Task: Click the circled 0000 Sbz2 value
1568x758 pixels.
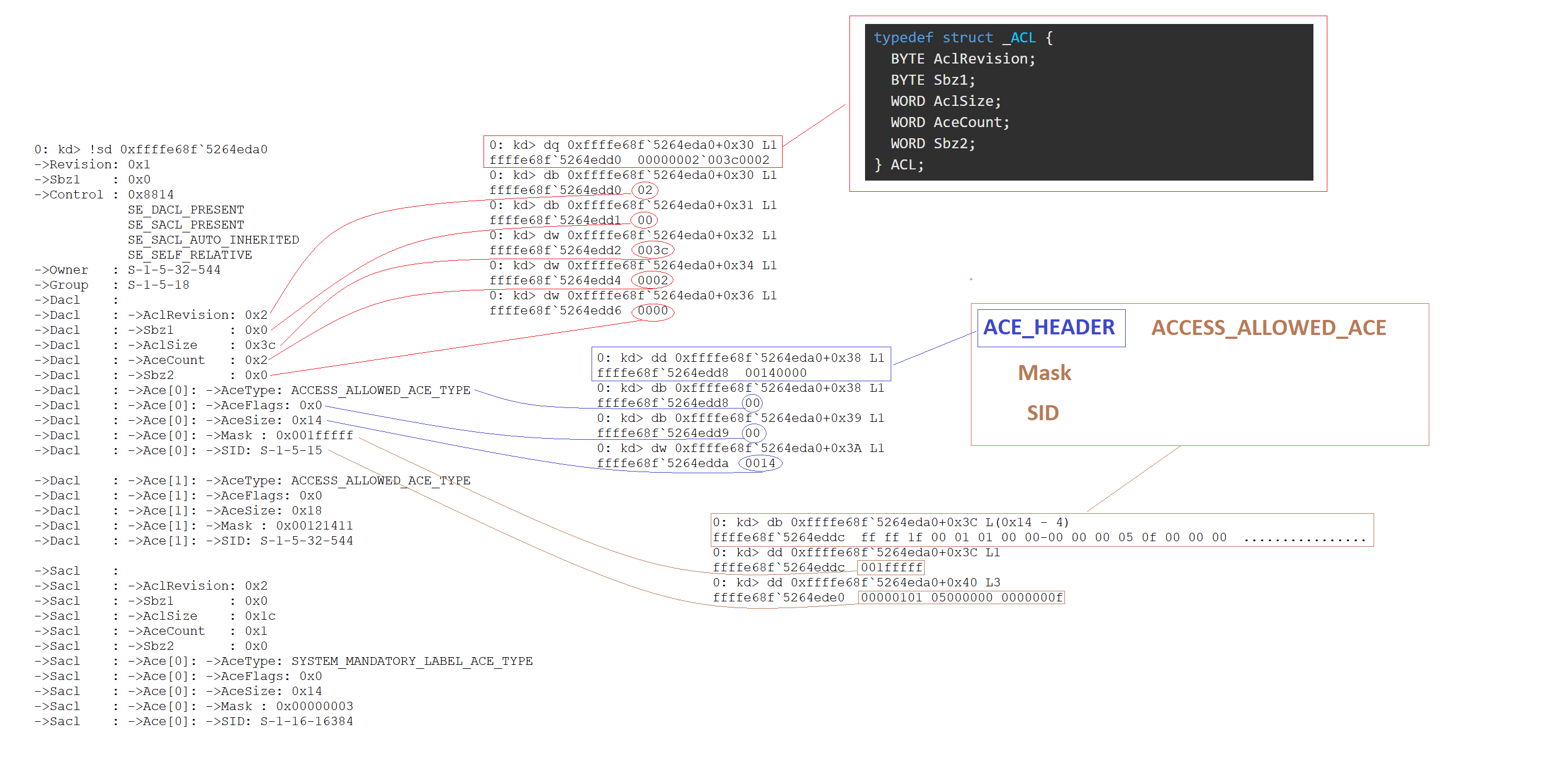Action: click(652, 310)
